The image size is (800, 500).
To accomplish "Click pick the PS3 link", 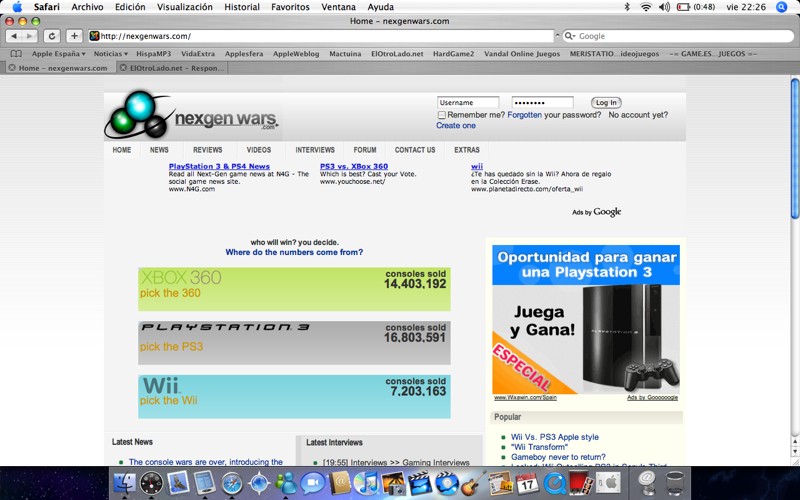I will click(171, 346).
